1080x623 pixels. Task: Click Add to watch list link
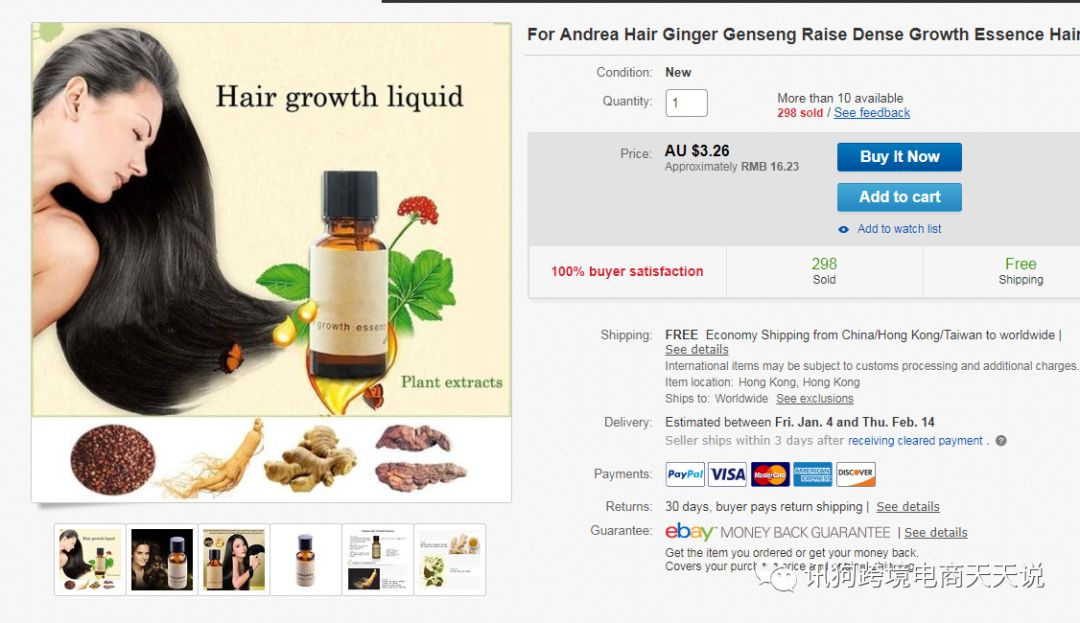tap(899, 229)
